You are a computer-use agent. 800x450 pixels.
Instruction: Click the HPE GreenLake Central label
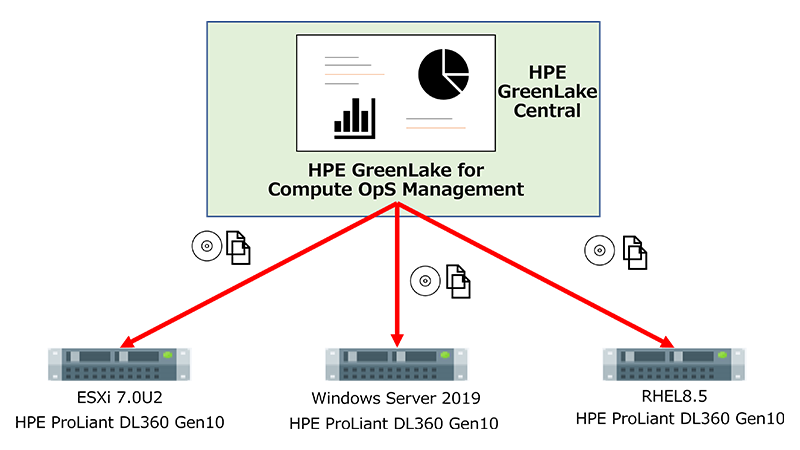coord(547,91)
